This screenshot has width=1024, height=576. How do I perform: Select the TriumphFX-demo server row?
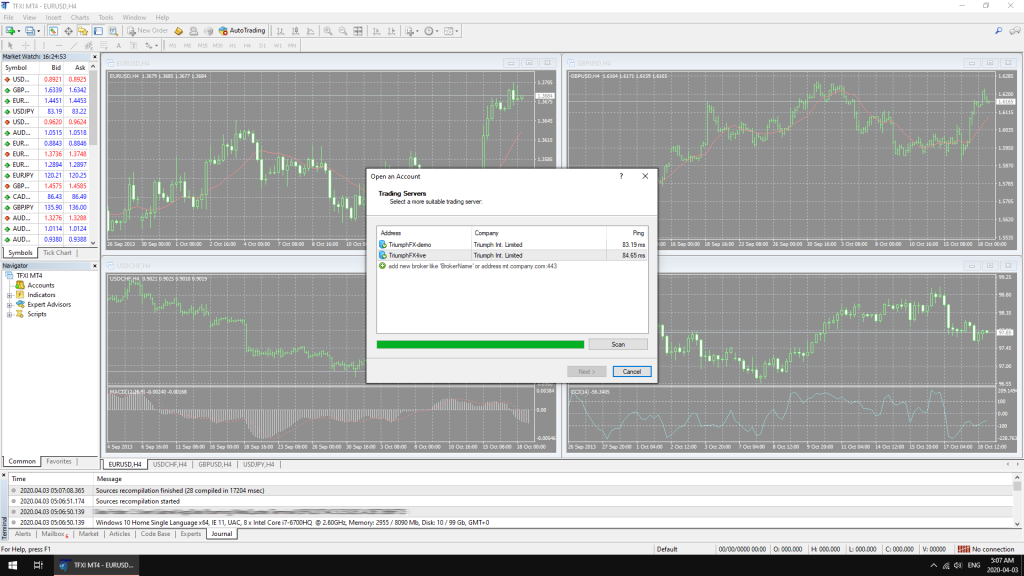coord(512,245)
